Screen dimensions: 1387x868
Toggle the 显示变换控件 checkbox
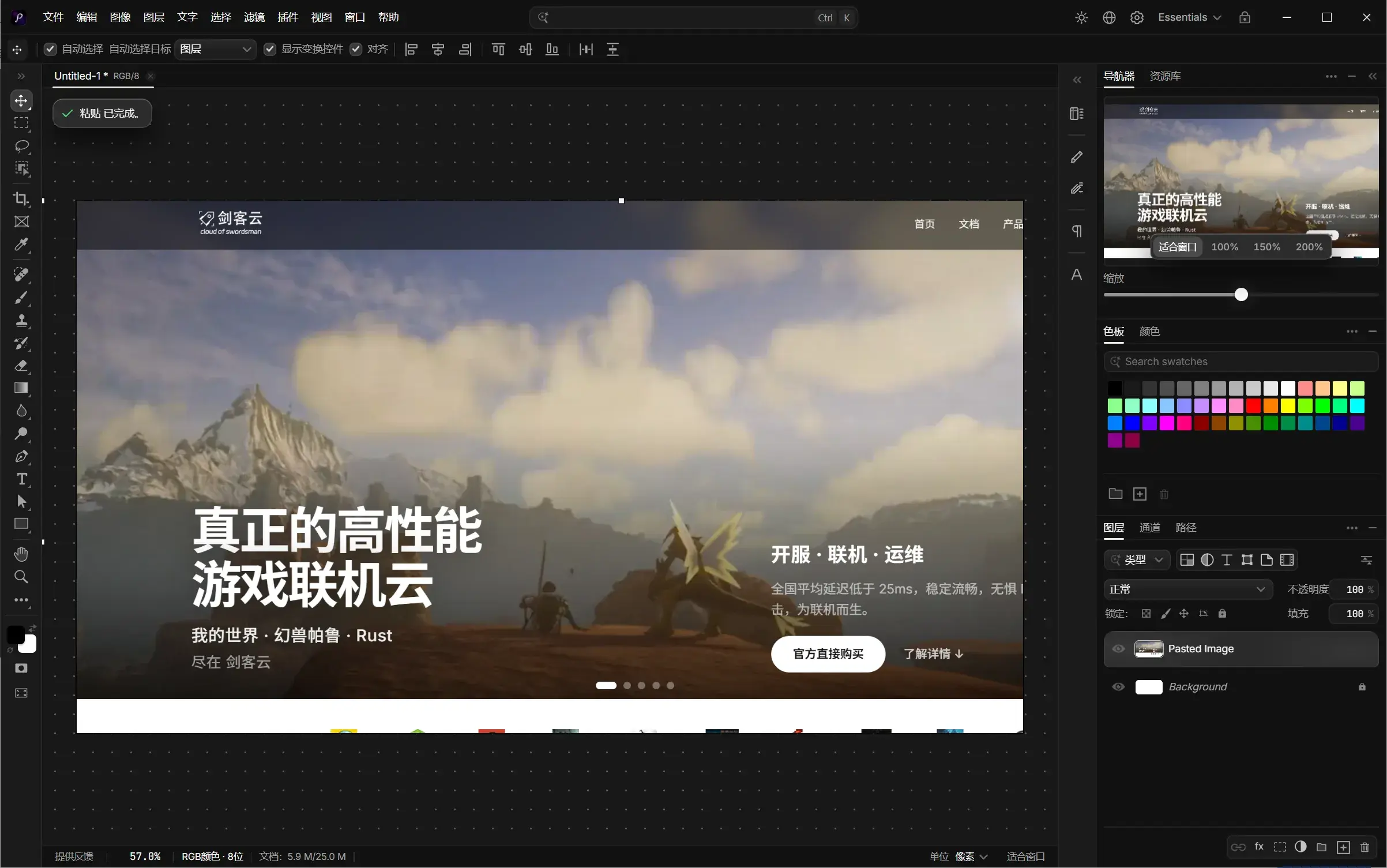tap(270, 49)
